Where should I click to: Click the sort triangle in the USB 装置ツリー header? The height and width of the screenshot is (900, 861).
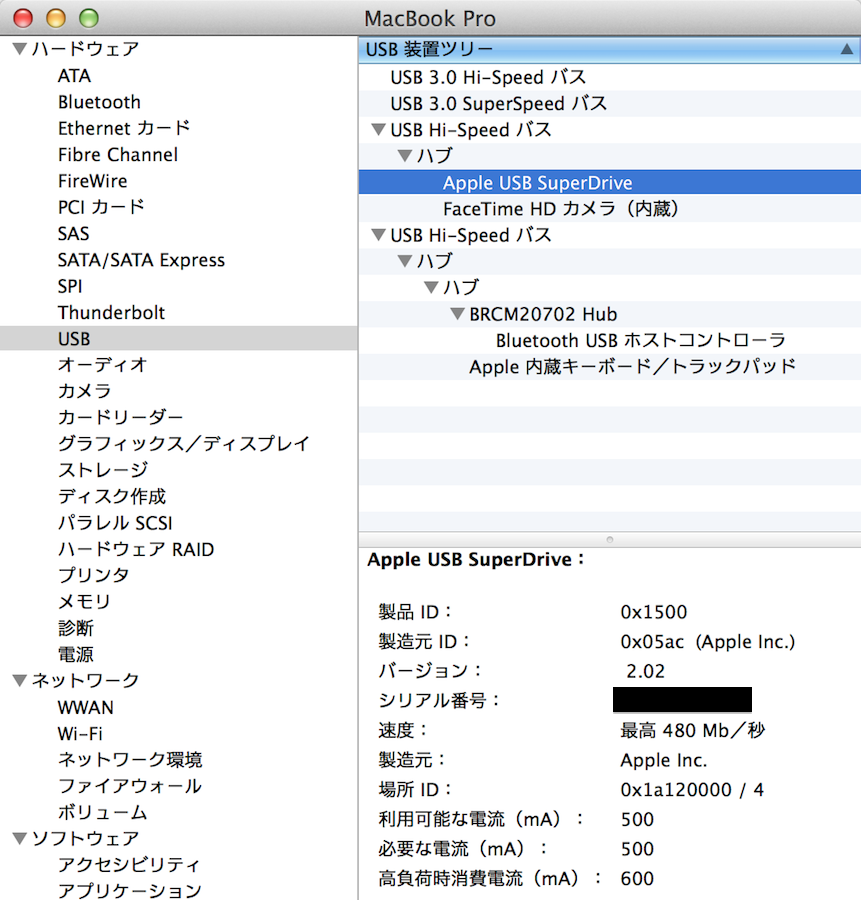coord(847,48)
